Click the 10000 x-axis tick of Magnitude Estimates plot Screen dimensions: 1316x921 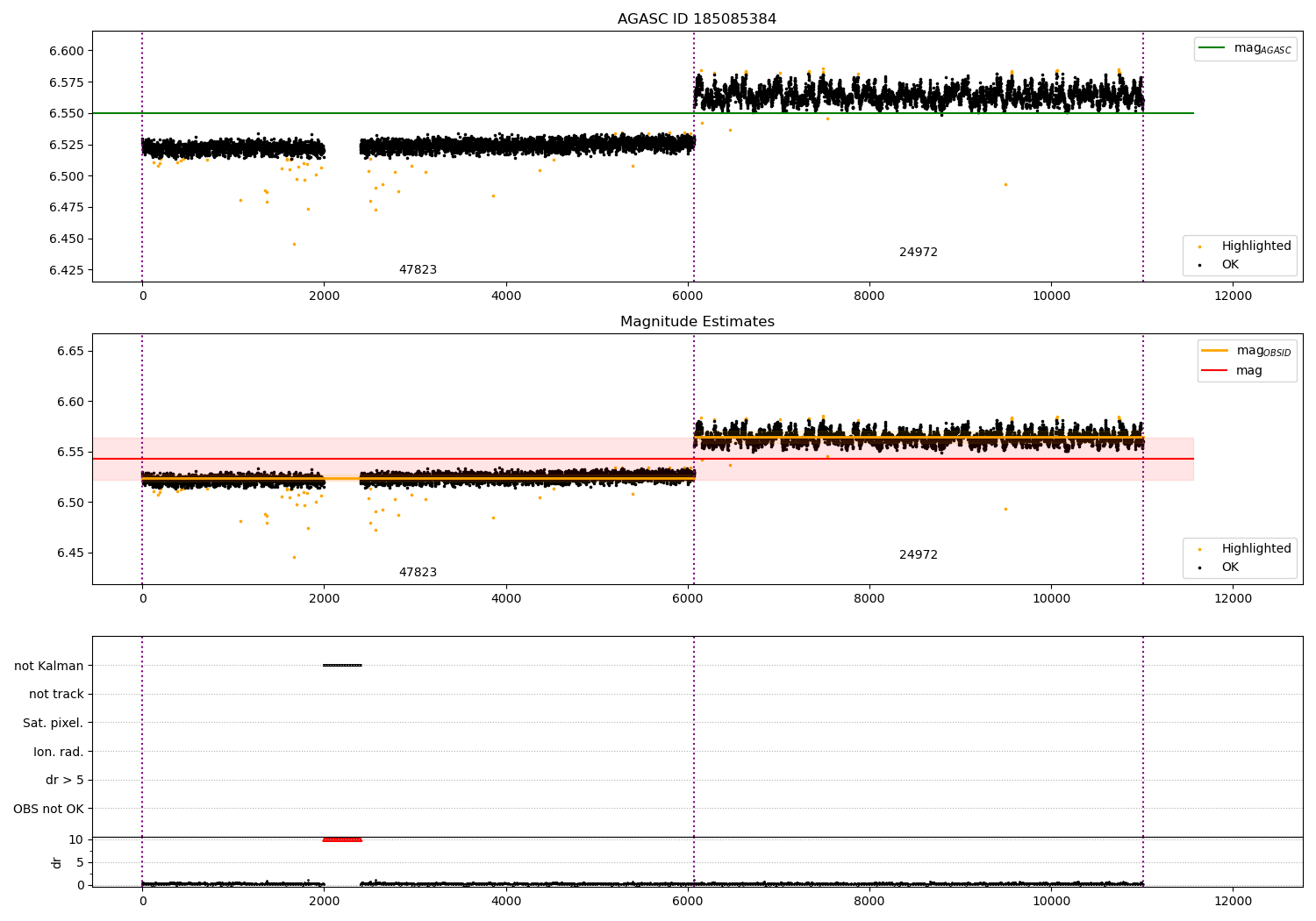click(x=1051, y=599)
